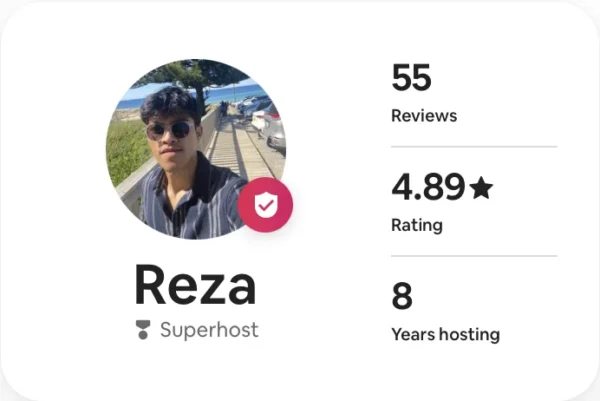Viewport: 600px width, 401px height.
Task: Select the Rating label
Action: 417,225
